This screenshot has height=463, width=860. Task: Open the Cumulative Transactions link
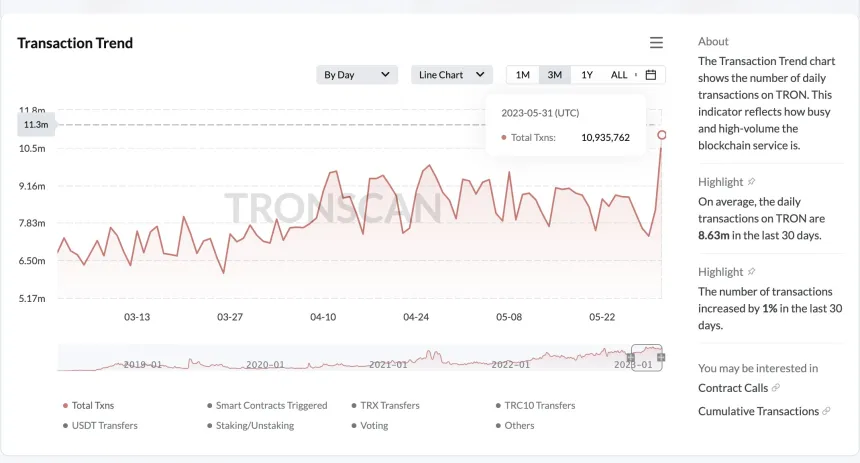click(757, 411)
